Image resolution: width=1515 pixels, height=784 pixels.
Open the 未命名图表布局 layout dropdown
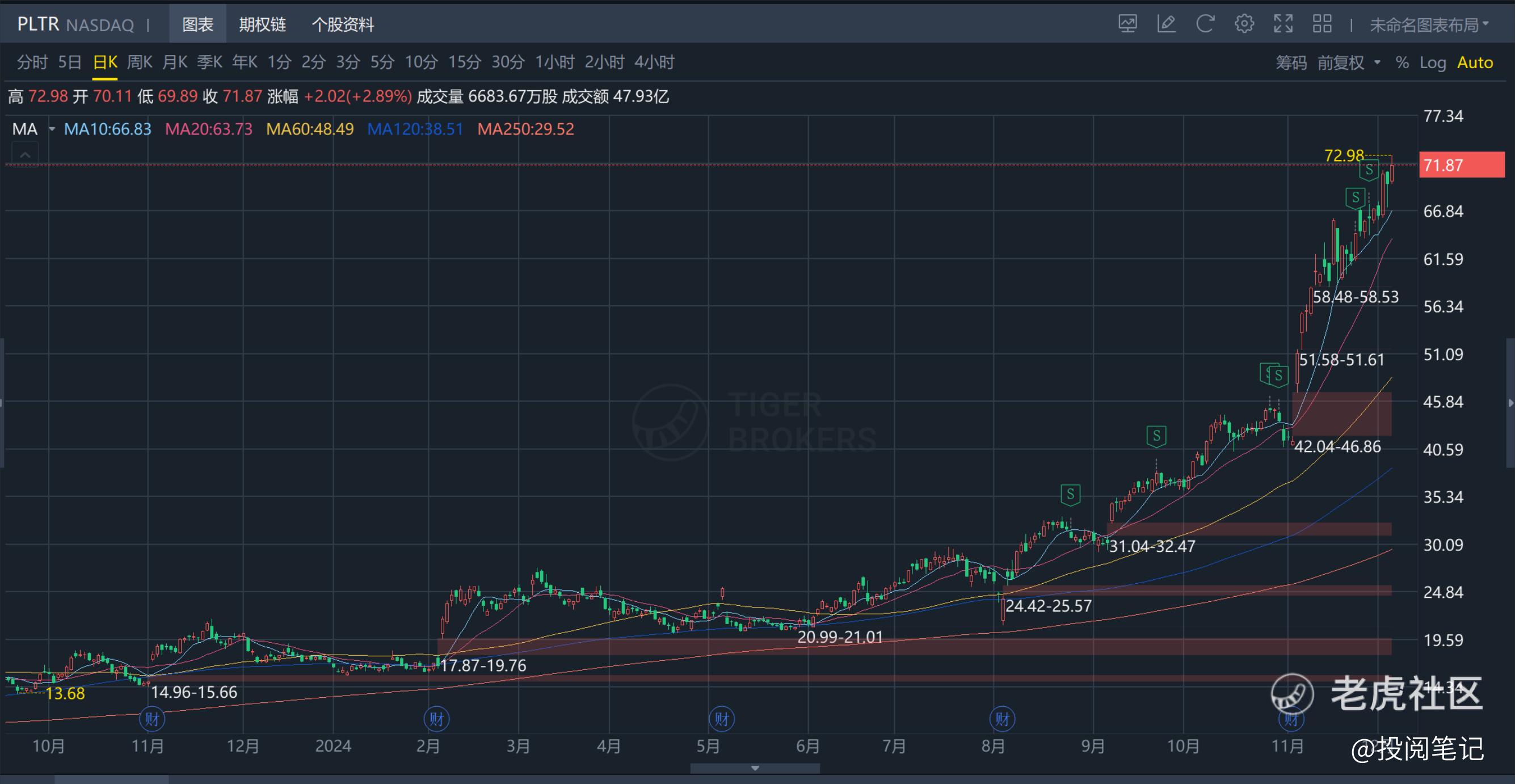pos(1430,25)
